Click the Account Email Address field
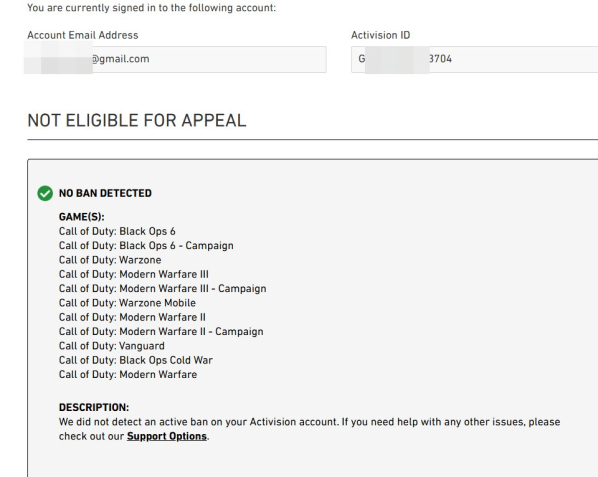This screenshot has width=598, height=477. (177, 59)
